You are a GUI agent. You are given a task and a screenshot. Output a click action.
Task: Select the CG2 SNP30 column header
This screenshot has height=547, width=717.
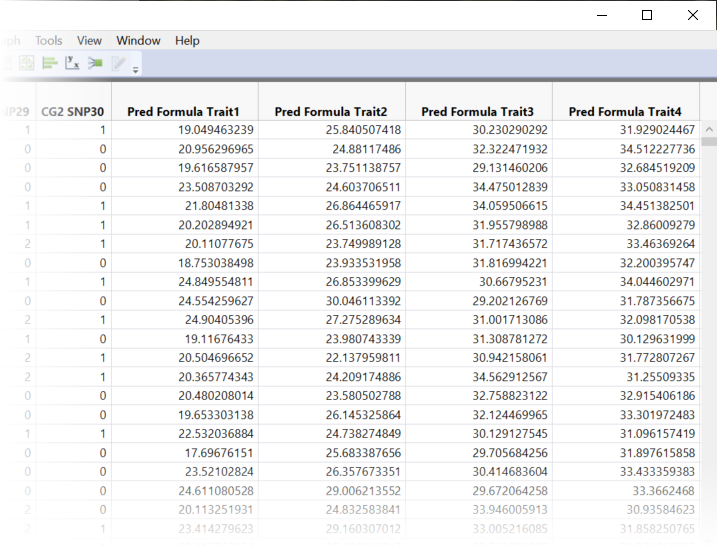[x=73, y=112]
